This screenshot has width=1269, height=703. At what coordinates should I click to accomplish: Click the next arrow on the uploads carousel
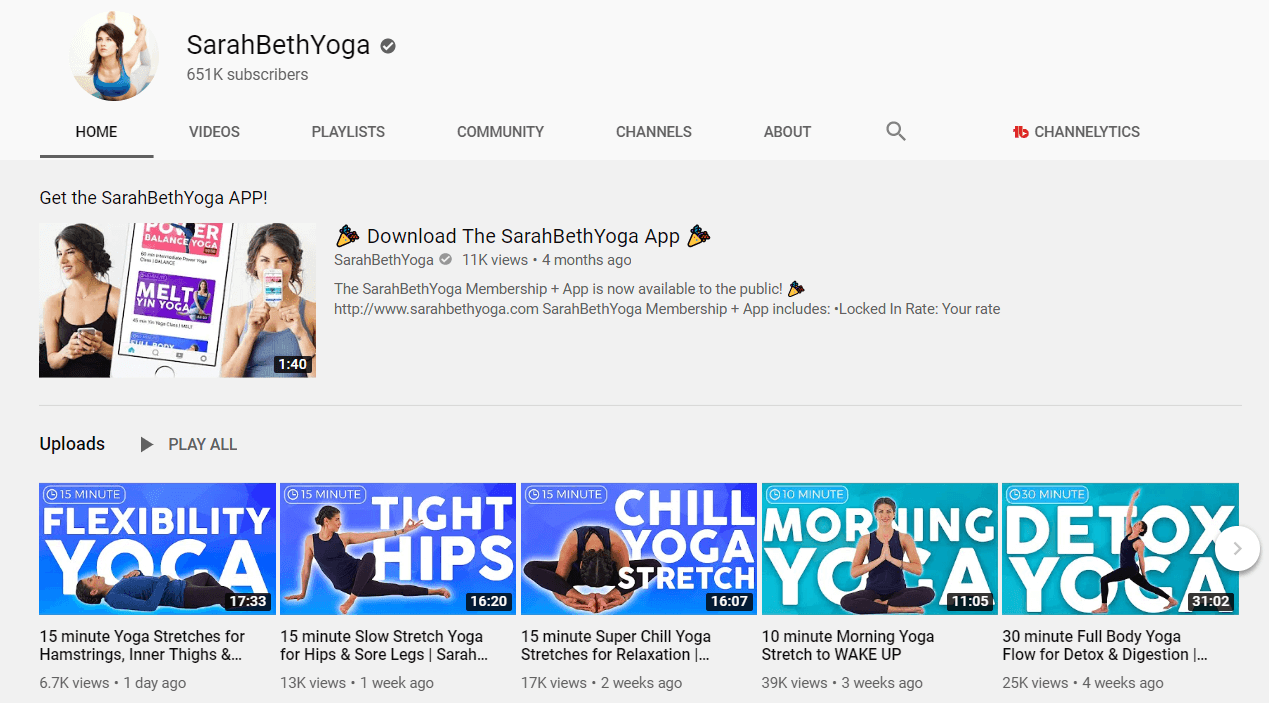point(1238,548)
